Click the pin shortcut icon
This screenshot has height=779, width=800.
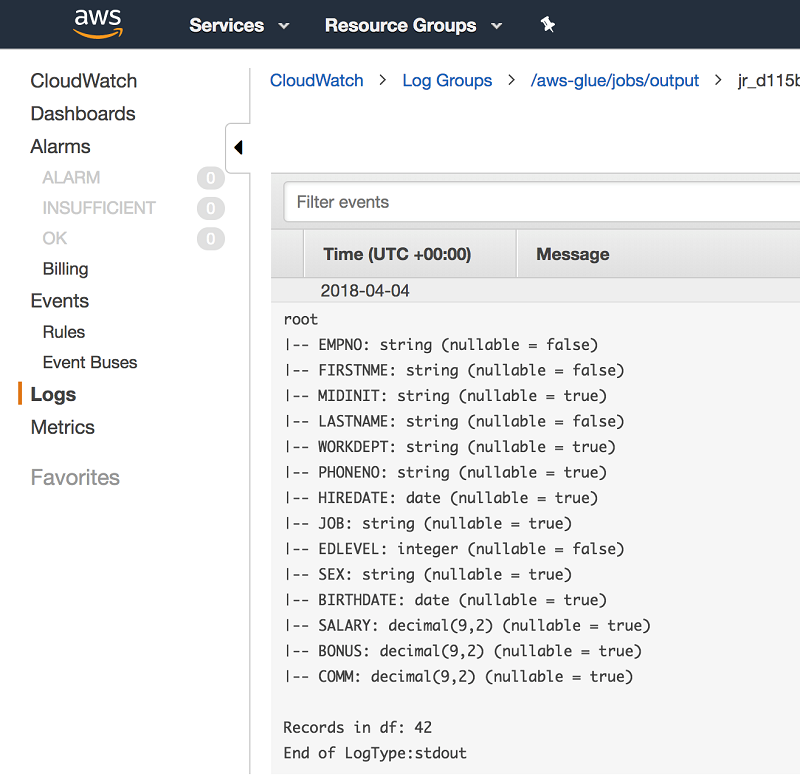(x=547, y=25)
